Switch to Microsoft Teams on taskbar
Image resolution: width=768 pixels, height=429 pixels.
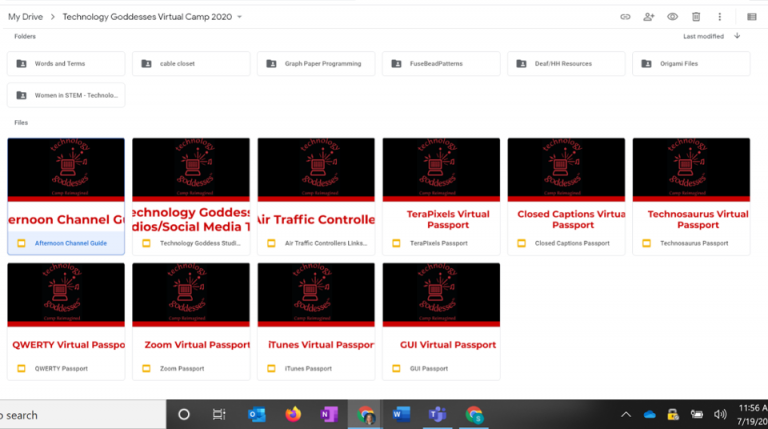click(437, 415)
